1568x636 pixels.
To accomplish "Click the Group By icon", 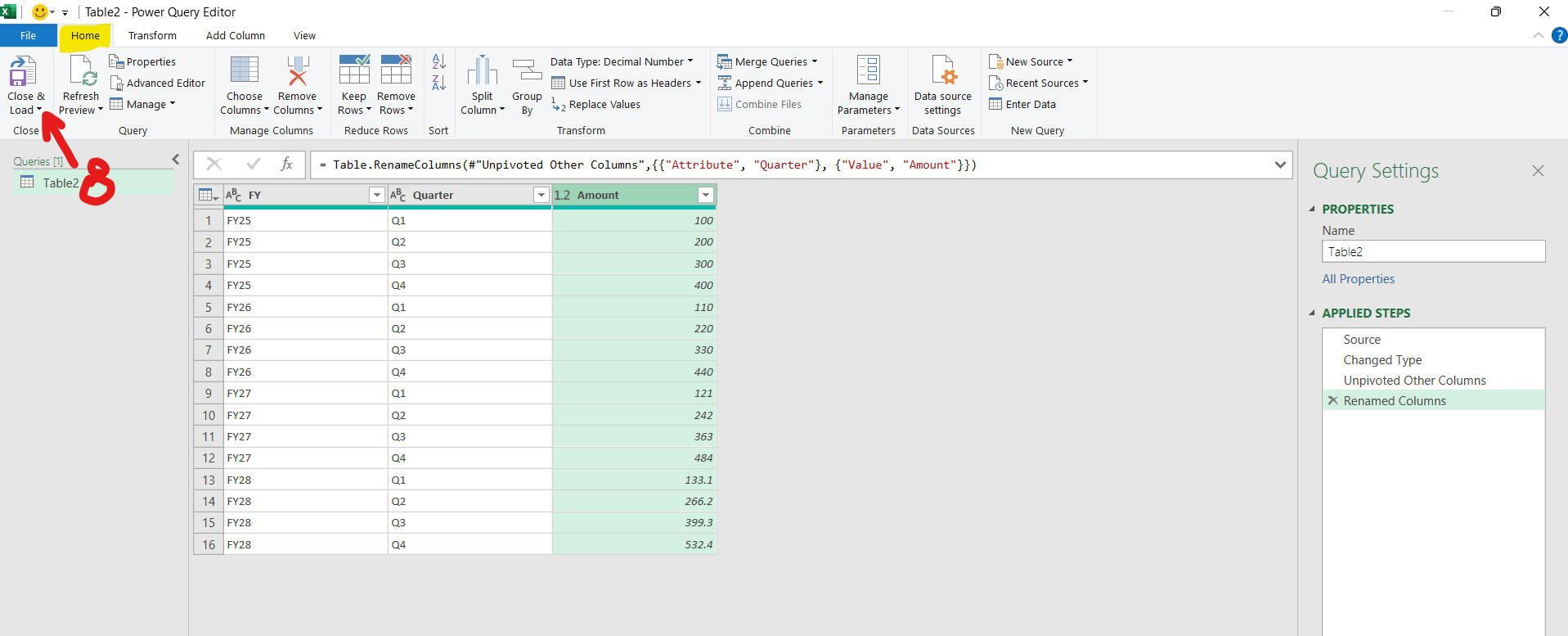I will tap(528, 70).
